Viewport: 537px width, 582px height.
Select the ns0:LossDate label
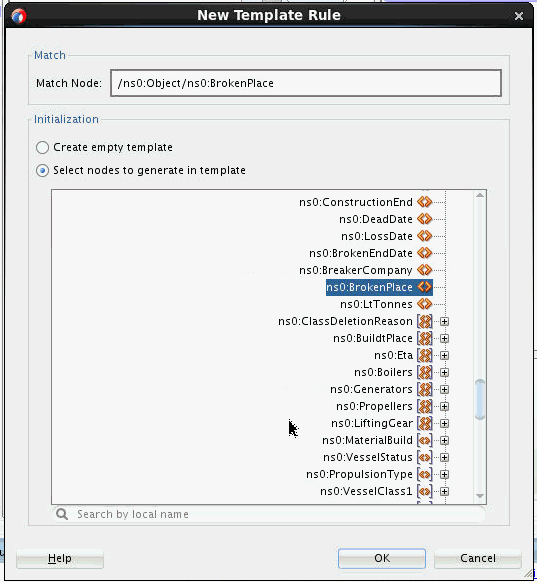click(377, 236)
